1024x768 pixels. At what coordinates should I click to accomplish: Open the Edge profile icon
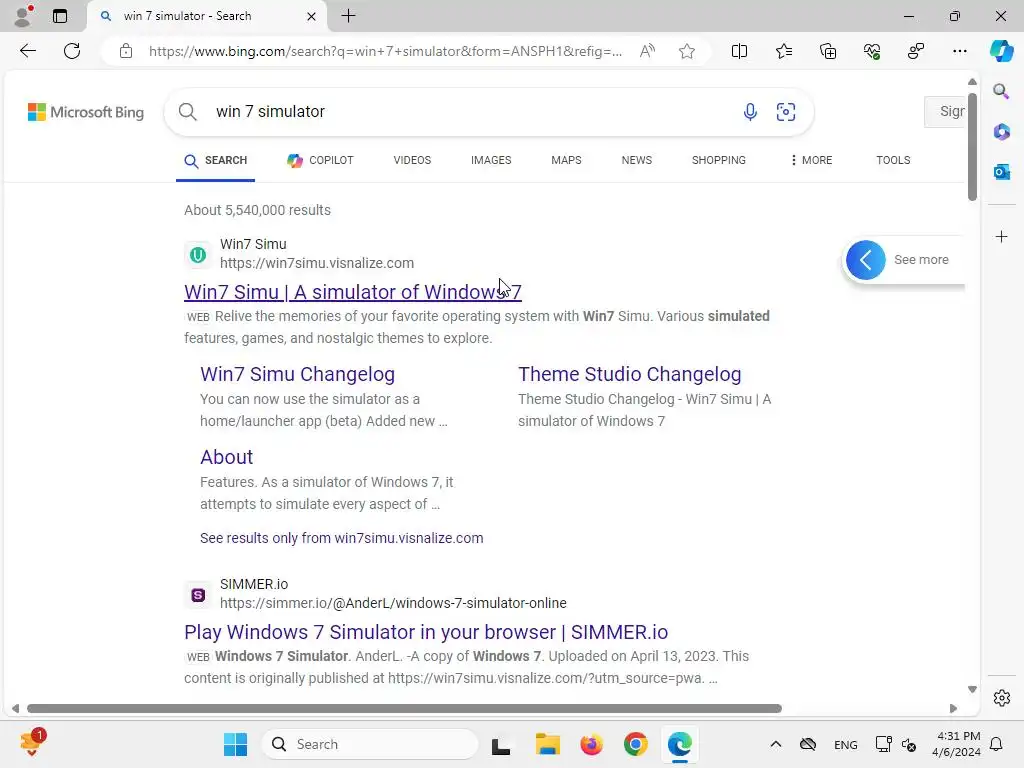[24, 16]
